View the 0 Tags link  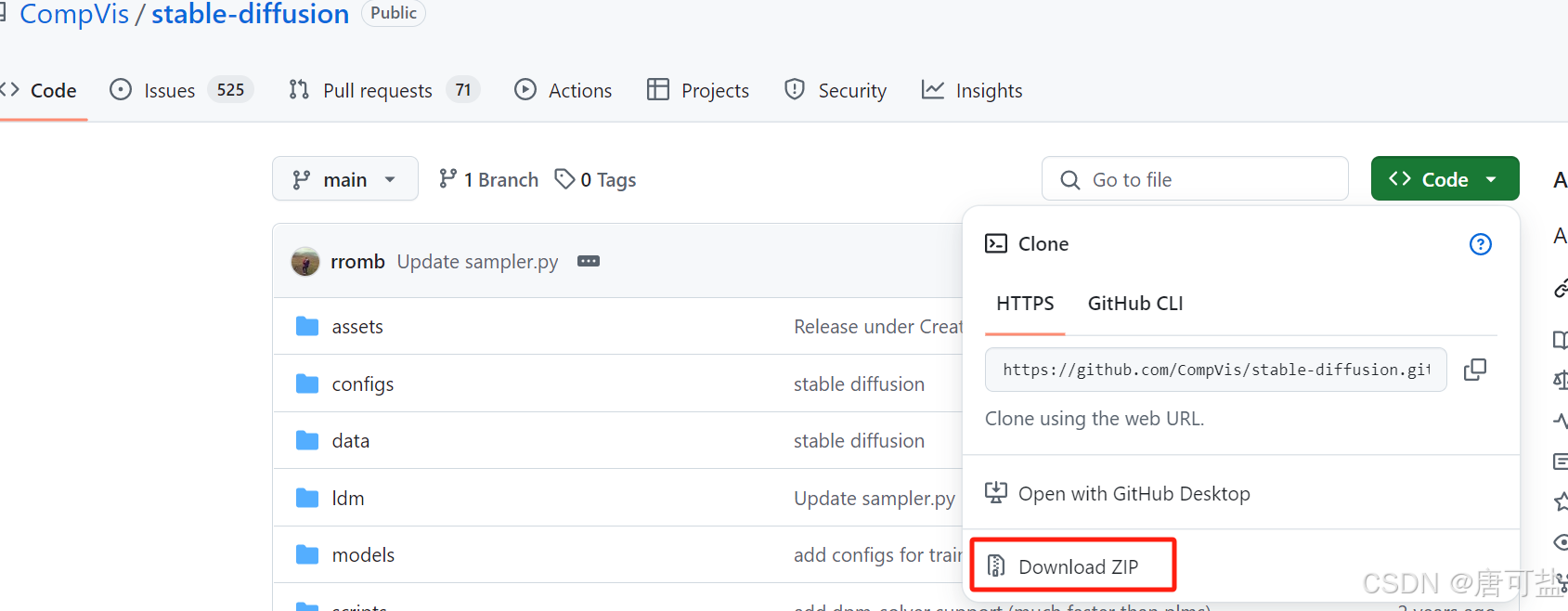tap(595, 179)
